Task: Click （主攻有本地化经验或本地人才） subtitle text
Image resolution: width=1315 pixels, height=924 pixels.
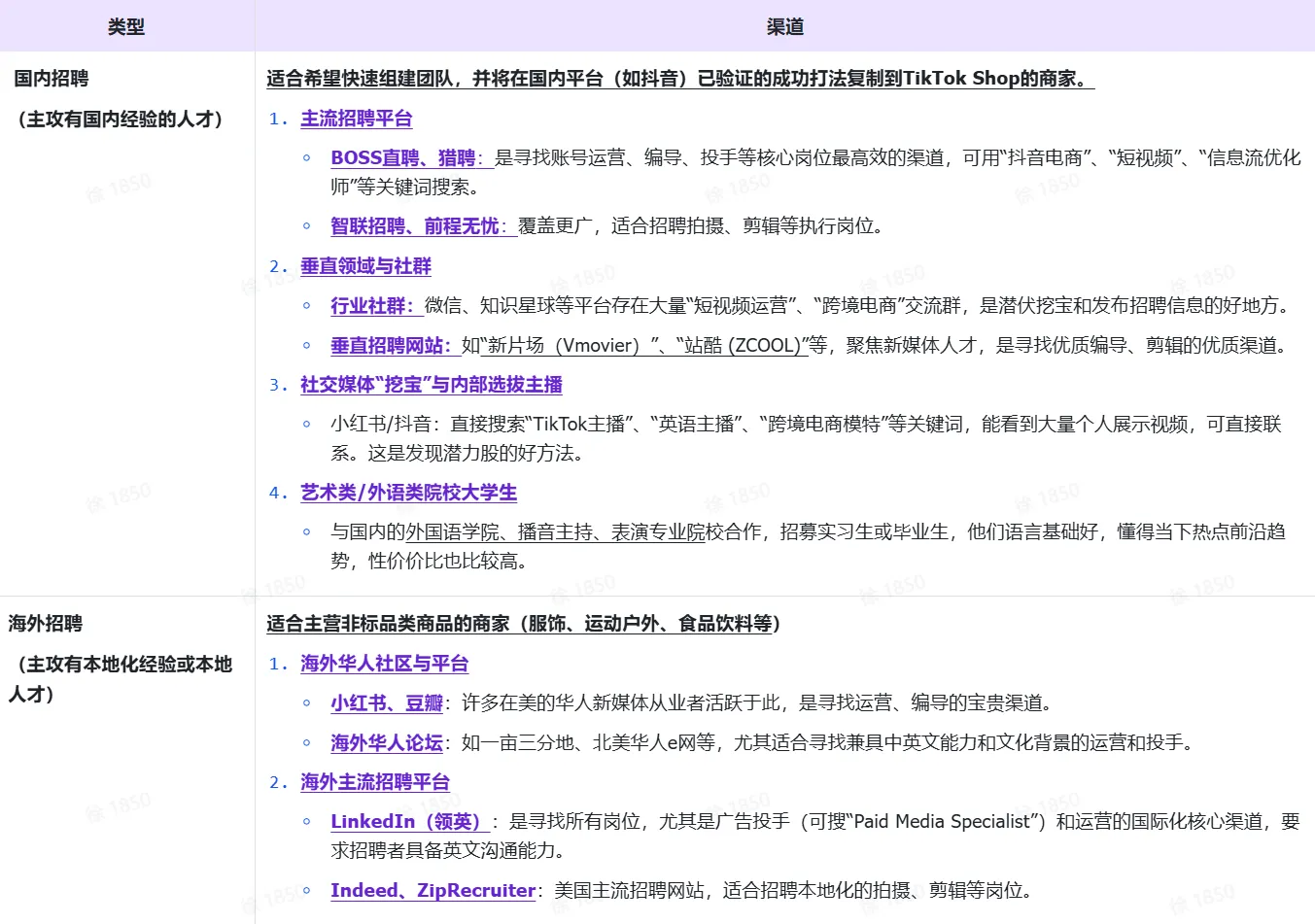Action: (x=121, y=678)
